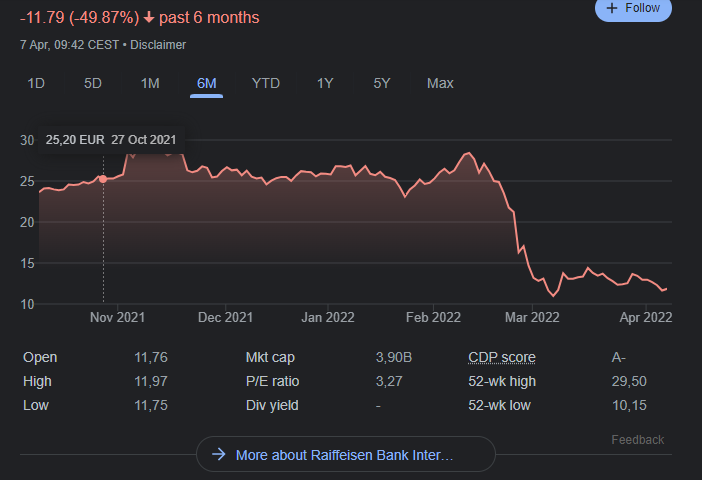This screenshot has height=480, width=702.
Task: Select the active 6M tab
Action: (x=207, y=83)
